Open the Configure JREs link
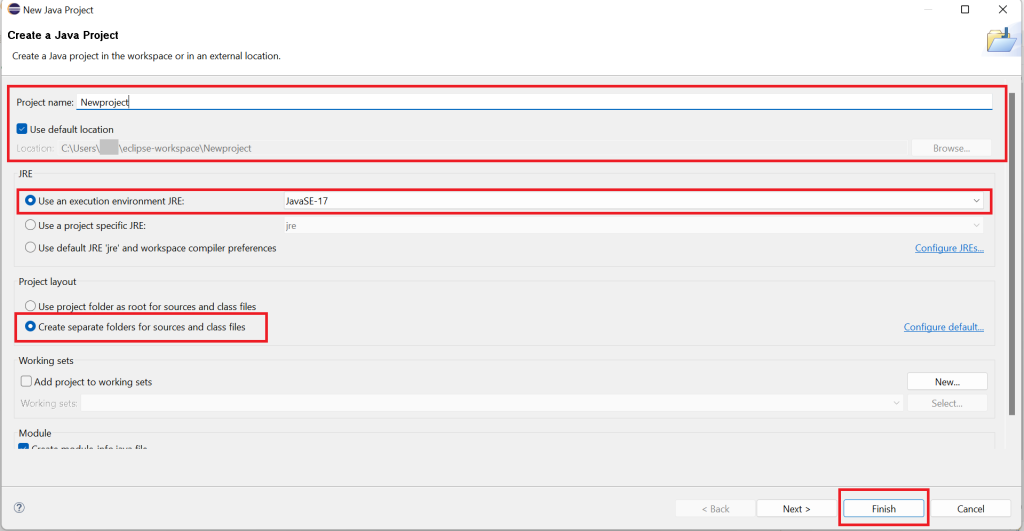This screenshot has height=531, width=1024. click(948, 248)
